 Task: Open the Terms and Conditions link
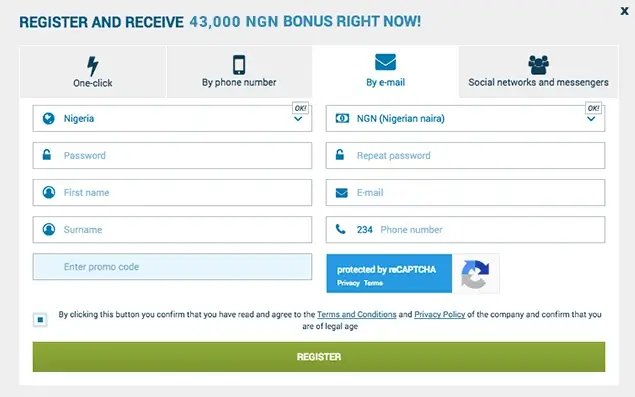(x=356, y=314)
